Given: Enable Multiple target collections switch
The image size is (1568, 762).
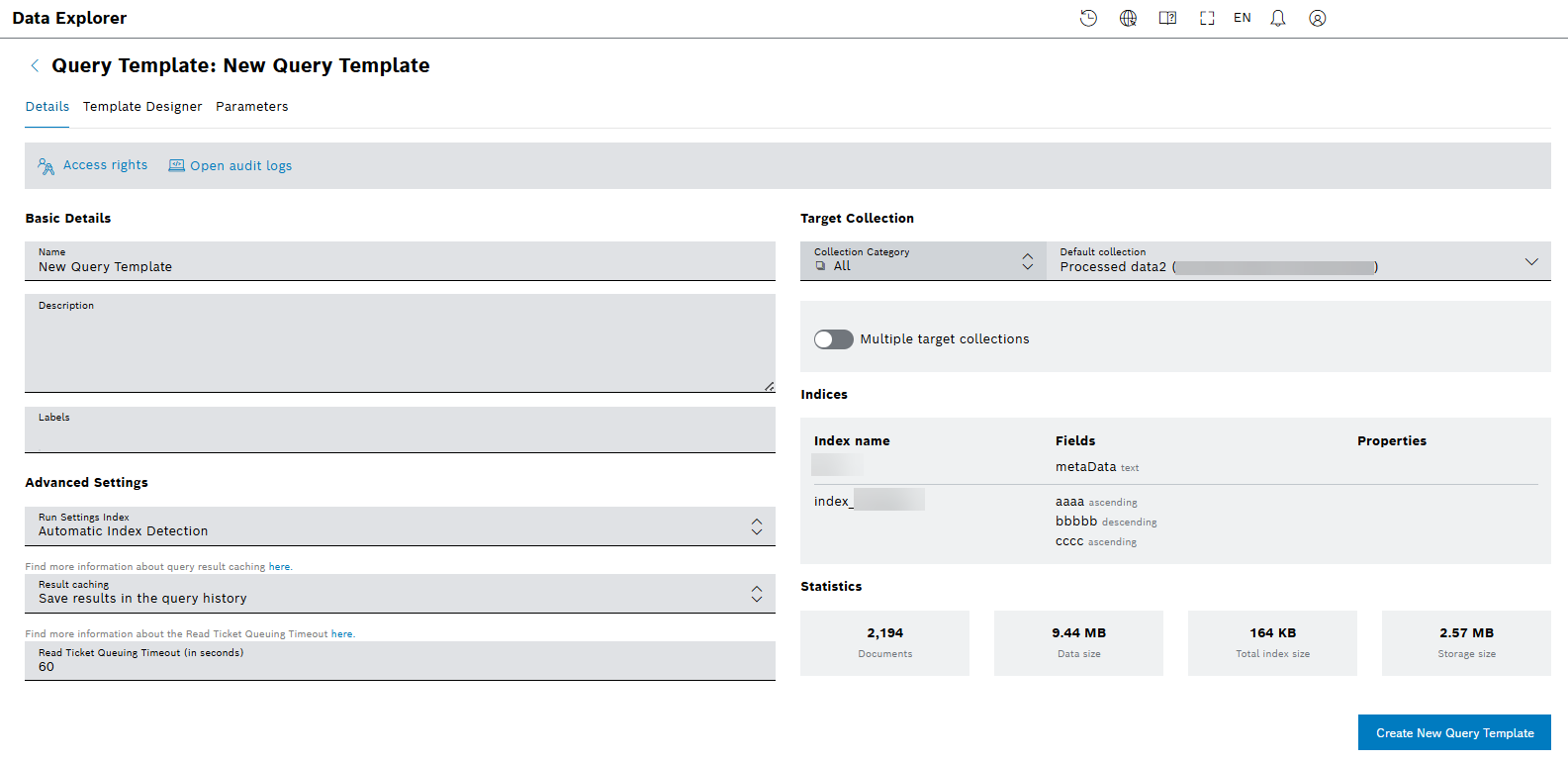Looking at the screenshot, I should (833, 339).
